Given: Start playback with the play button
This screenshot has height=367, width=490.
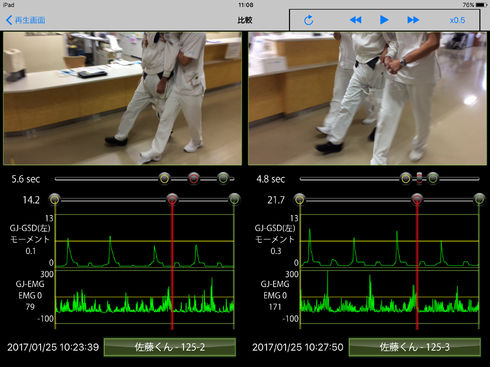Looking at the screenshot, I should pos(384,20).
